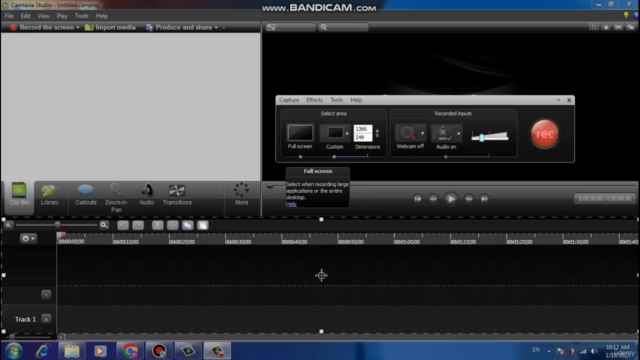Open the Transitions tool
Viewport: 640px width, 360px height.
tap(177, 194)
